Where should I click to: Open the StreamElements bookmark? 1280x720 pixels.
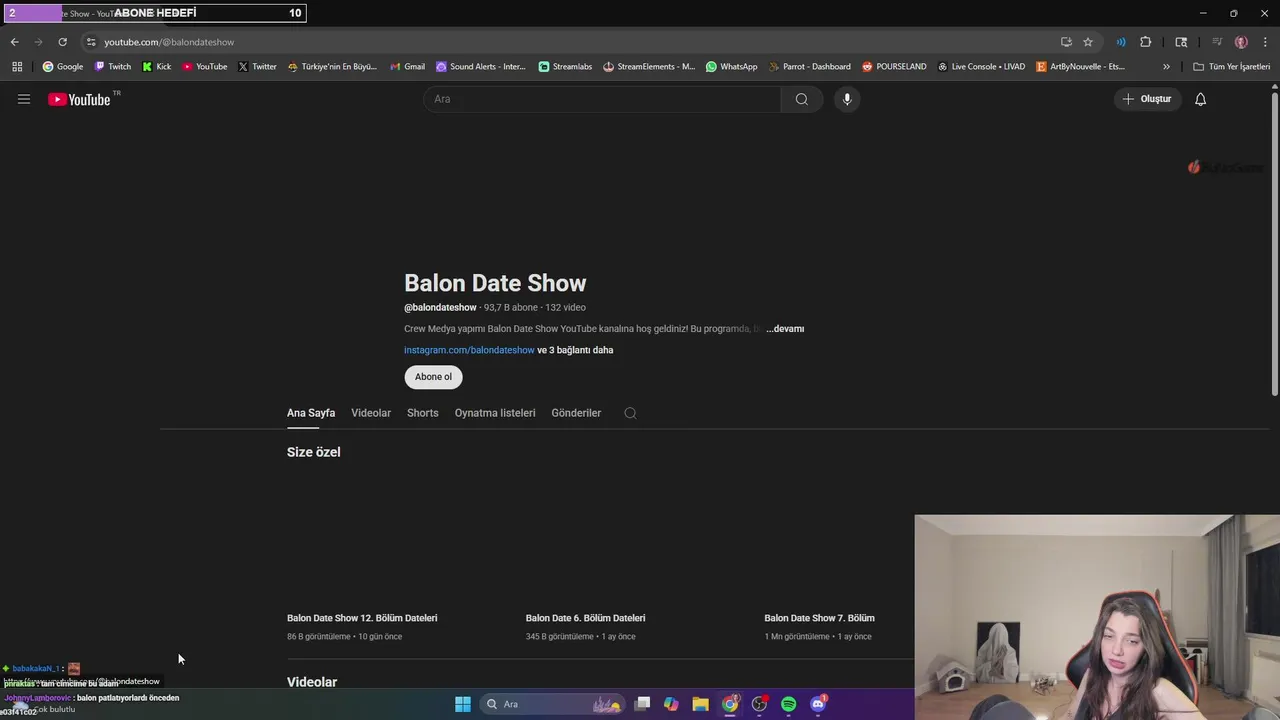coord(649,67)
